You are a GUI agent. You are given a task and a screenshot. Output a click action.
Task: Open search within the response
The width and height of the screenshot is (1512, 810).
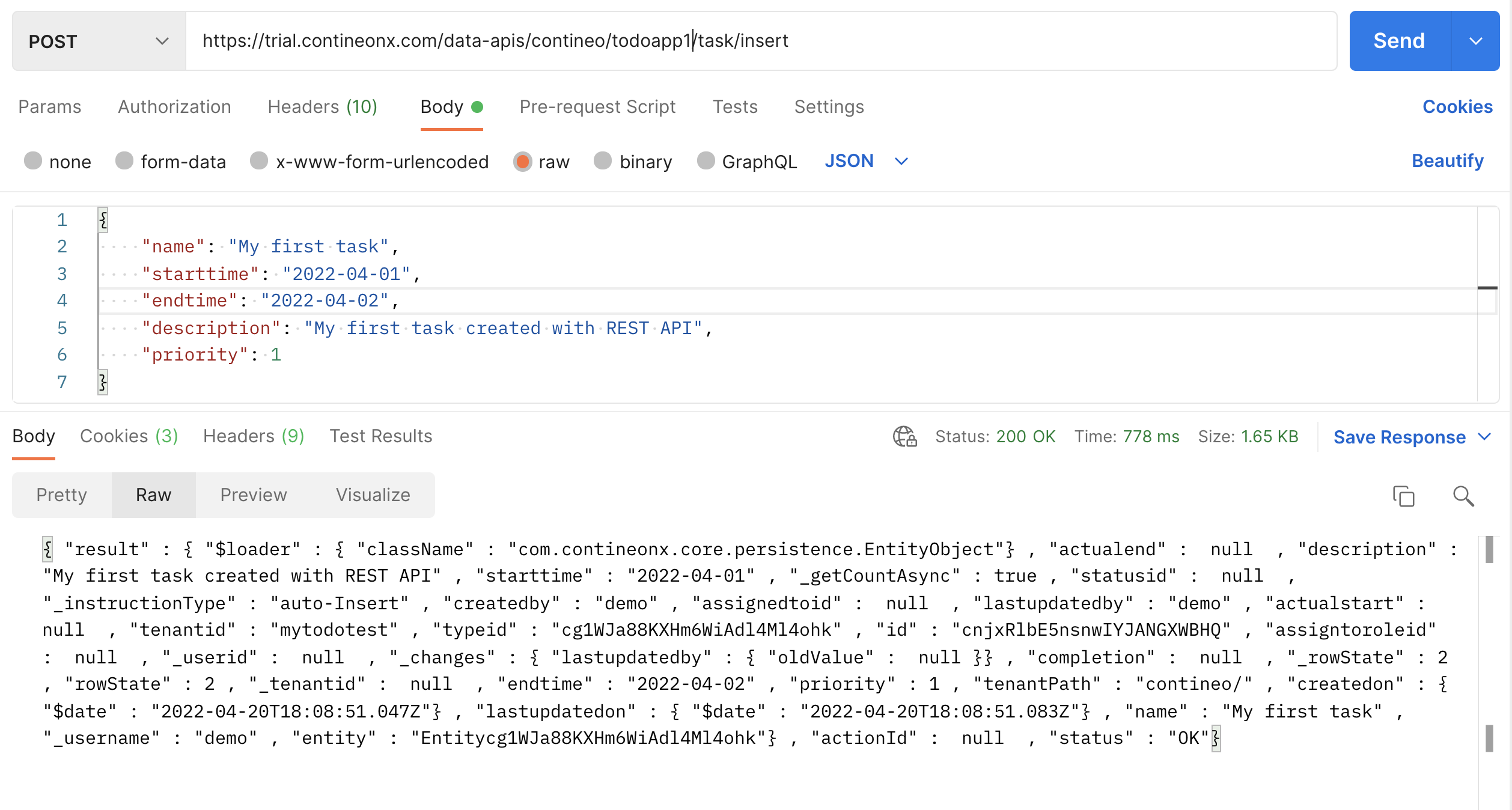(x=1463, y=496)
